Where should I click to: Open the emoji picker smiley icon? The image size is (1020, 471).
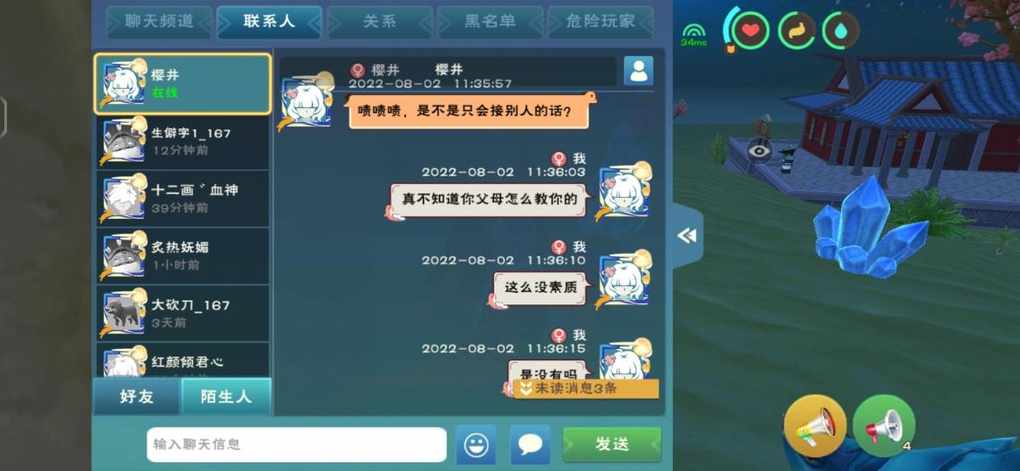(x=476, y=445)
